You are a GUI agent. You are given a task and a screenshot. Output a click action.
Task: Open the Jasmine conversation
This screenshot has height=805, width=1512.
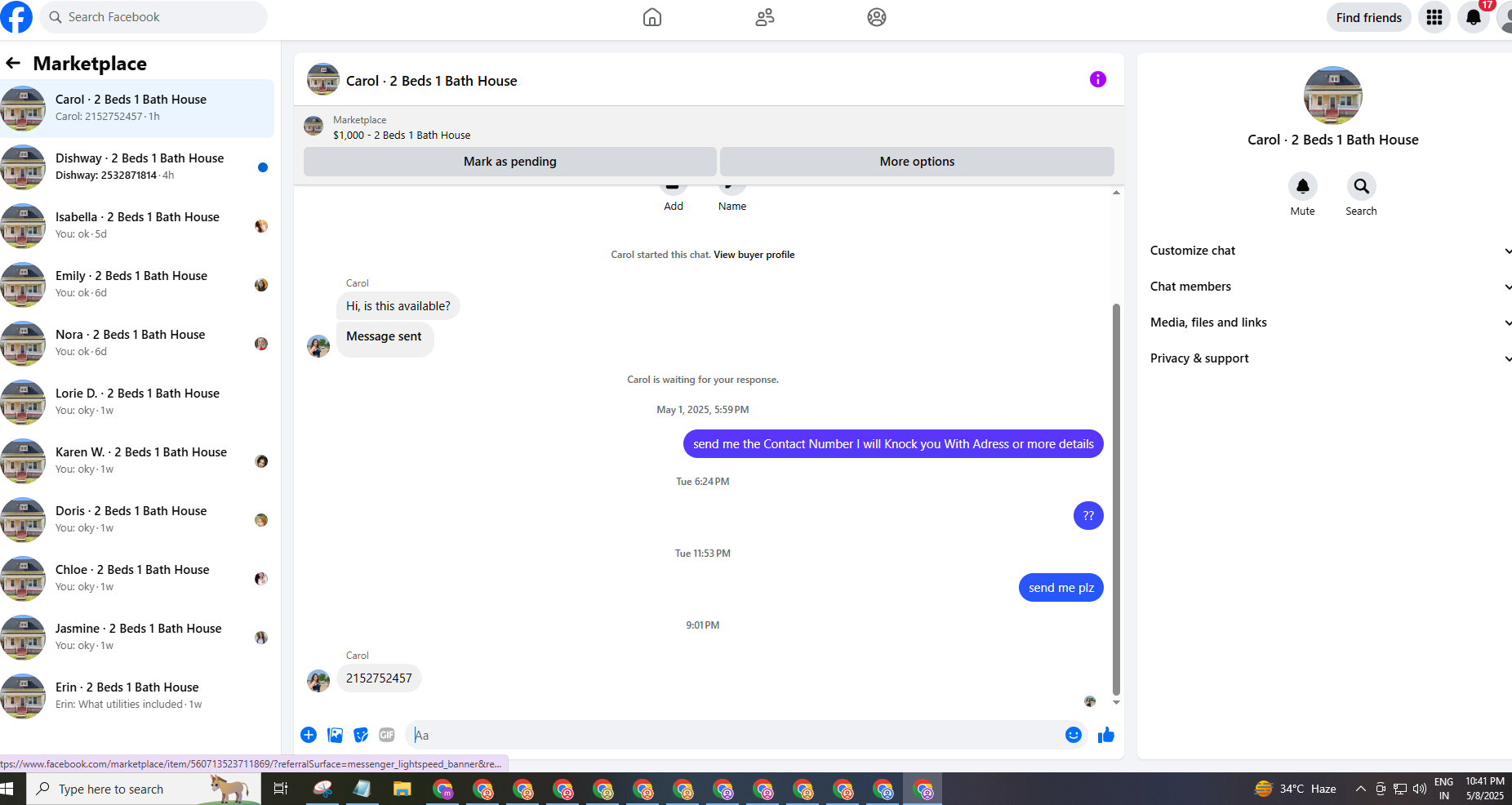[137, 638]
